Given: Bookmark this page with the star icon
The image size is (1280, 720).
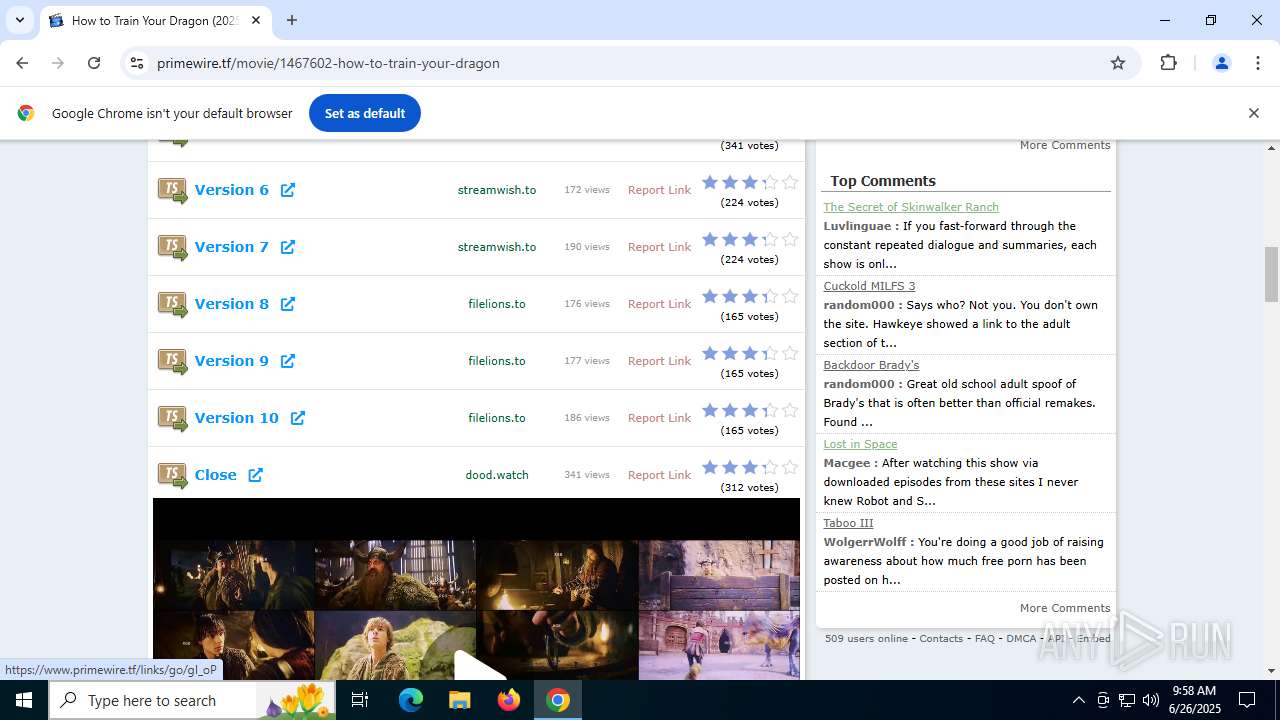Looking at the screenshot, I should pyautogui.click(x=1118, y=63).
